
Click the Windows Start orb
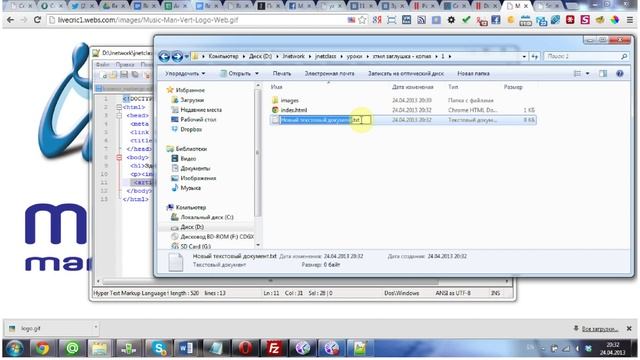coord(15,348)
